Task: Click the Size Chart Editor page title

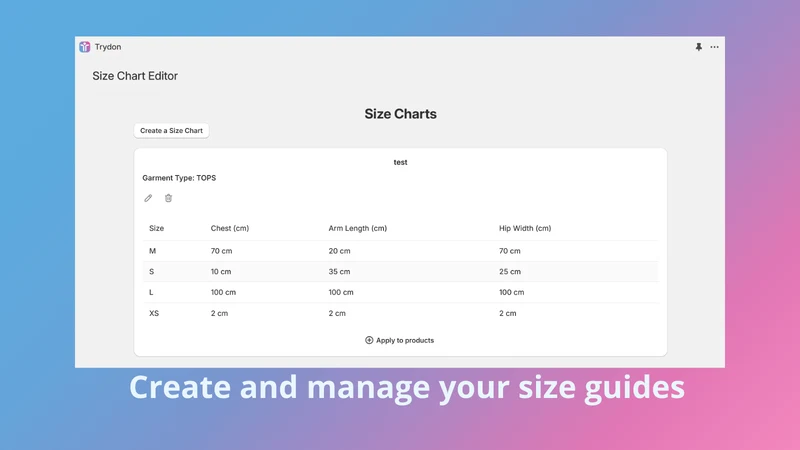Action: 135,76
